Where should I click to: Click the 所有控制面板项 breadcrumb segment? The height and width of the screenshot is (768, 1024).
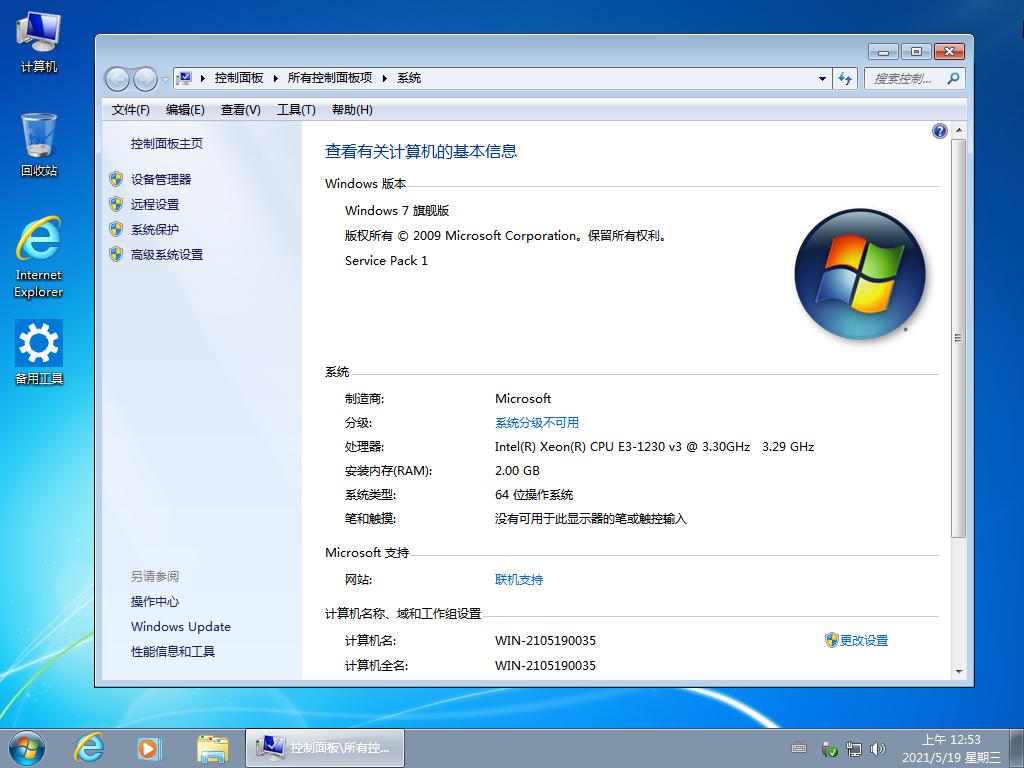click(330, 78)
